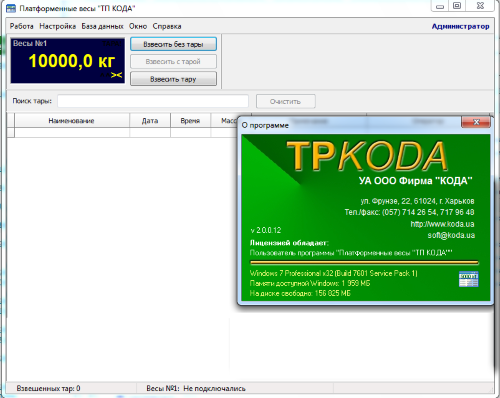Open the Окно menu
Image resolution: width=500 pixels, height=398 pixels.
click(138, 26)
